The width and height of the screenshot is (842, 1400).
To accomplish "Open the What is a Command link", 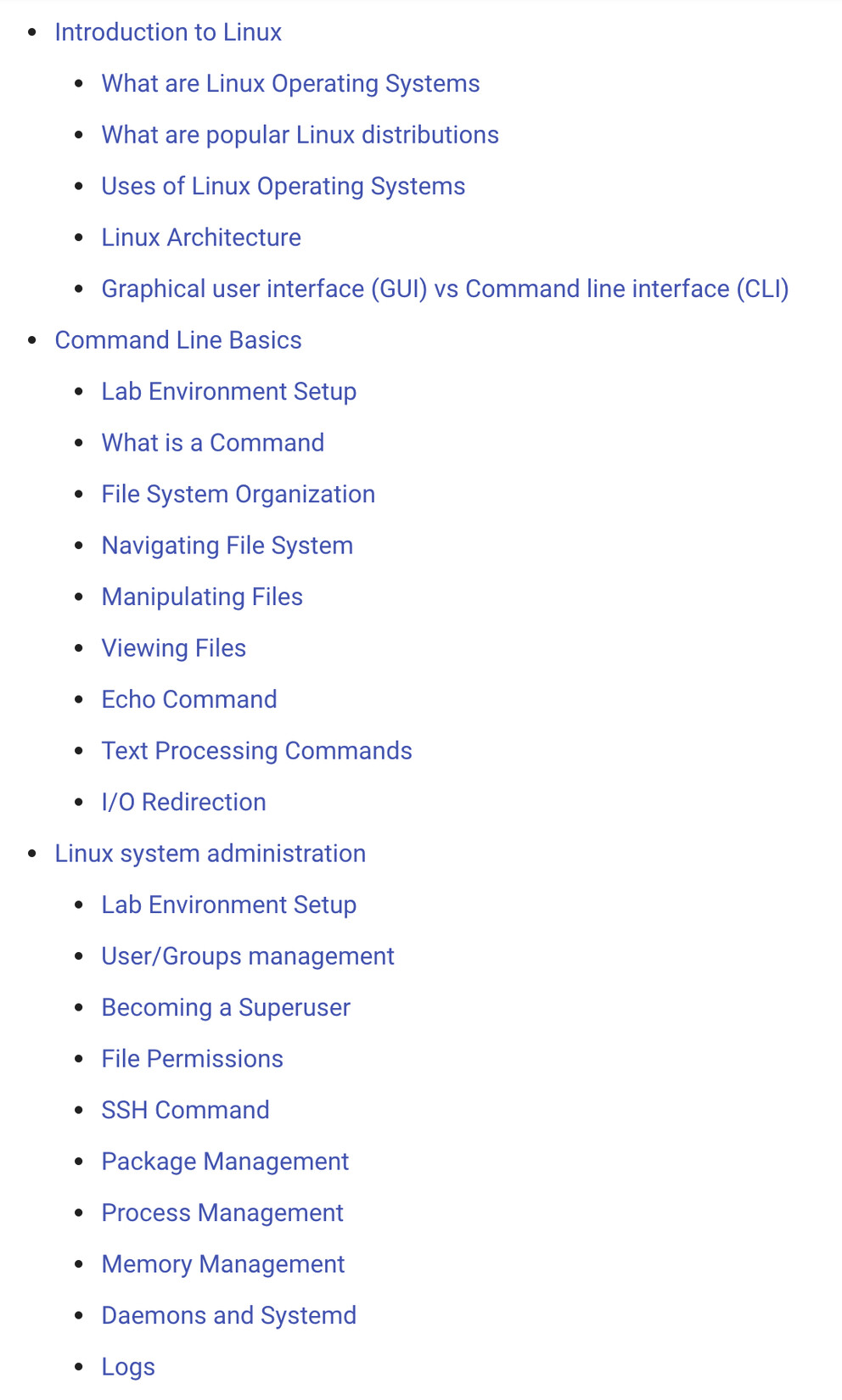I will click(212, 443).
